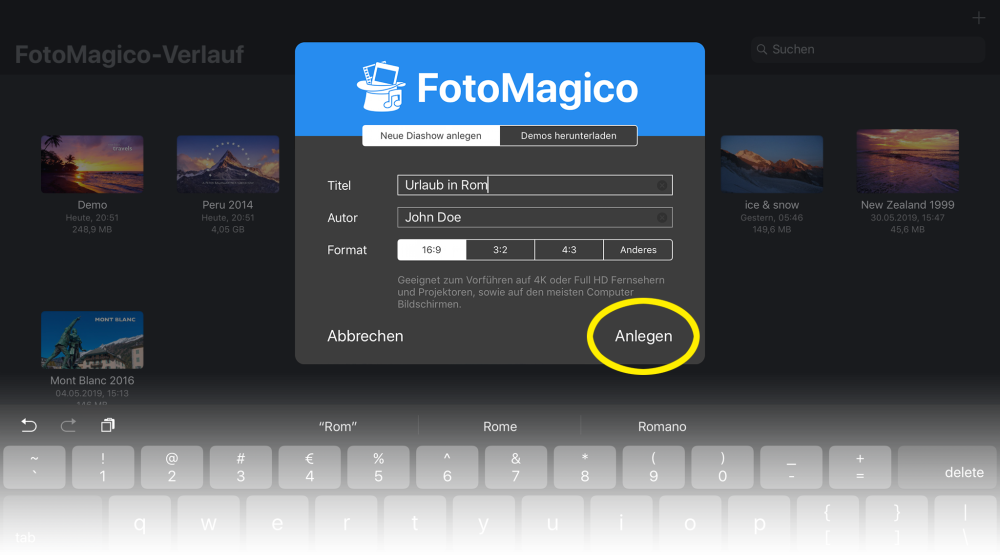The width and height of the screenshot is (1000, 560).
Task: Tap the FotoMagico-Verlauf heading
Action: 129,54
